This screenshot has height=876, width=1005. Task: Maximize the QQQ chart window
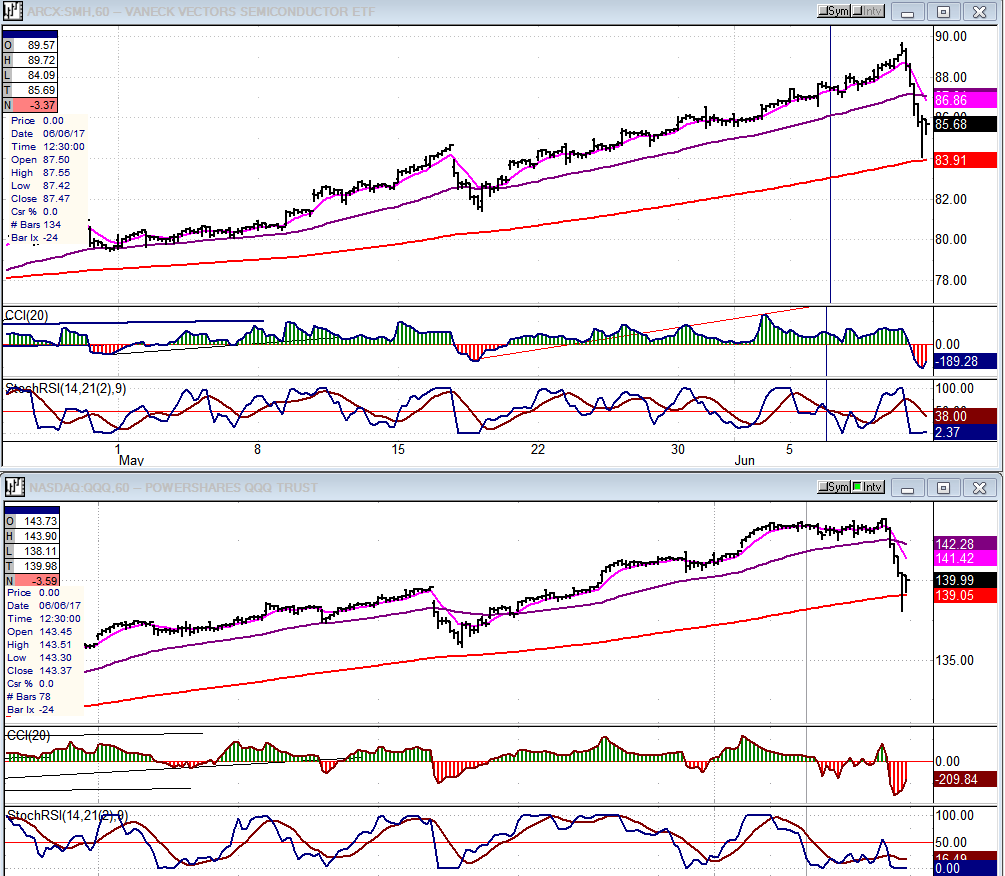pos(943,488)
